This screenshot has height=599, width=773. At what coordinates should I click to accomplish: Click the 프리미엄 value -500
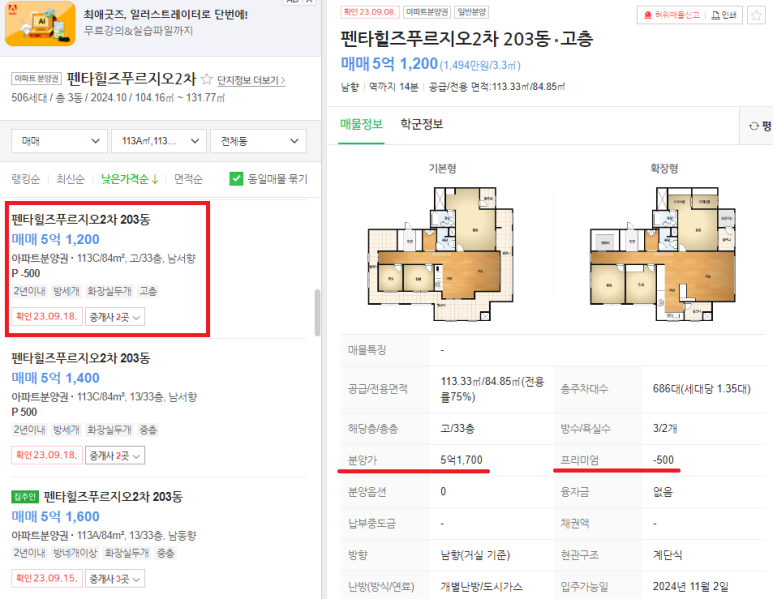pos(664,460)
